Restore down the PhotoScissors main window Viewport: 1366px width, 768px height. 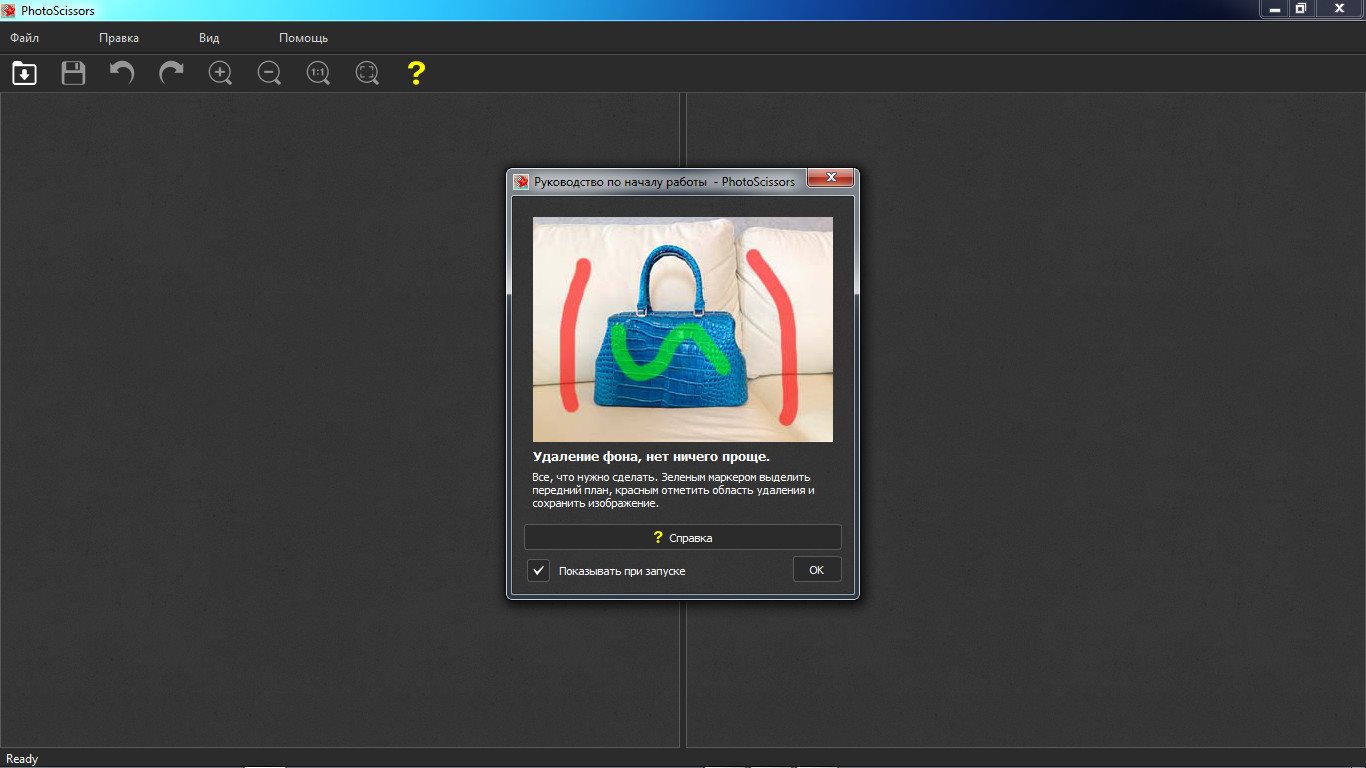pyautogui.click(x=1301, y=8)
